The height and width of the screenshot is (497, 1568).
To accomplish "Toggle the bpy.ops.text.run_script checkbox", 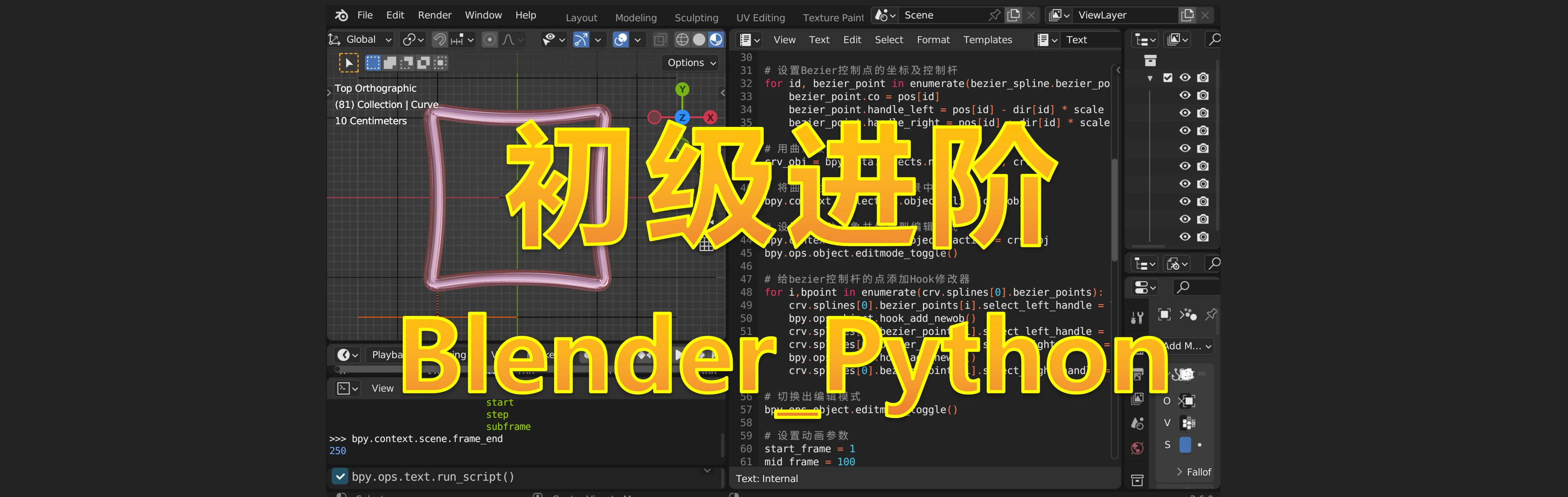I will [x=340, y=477].
